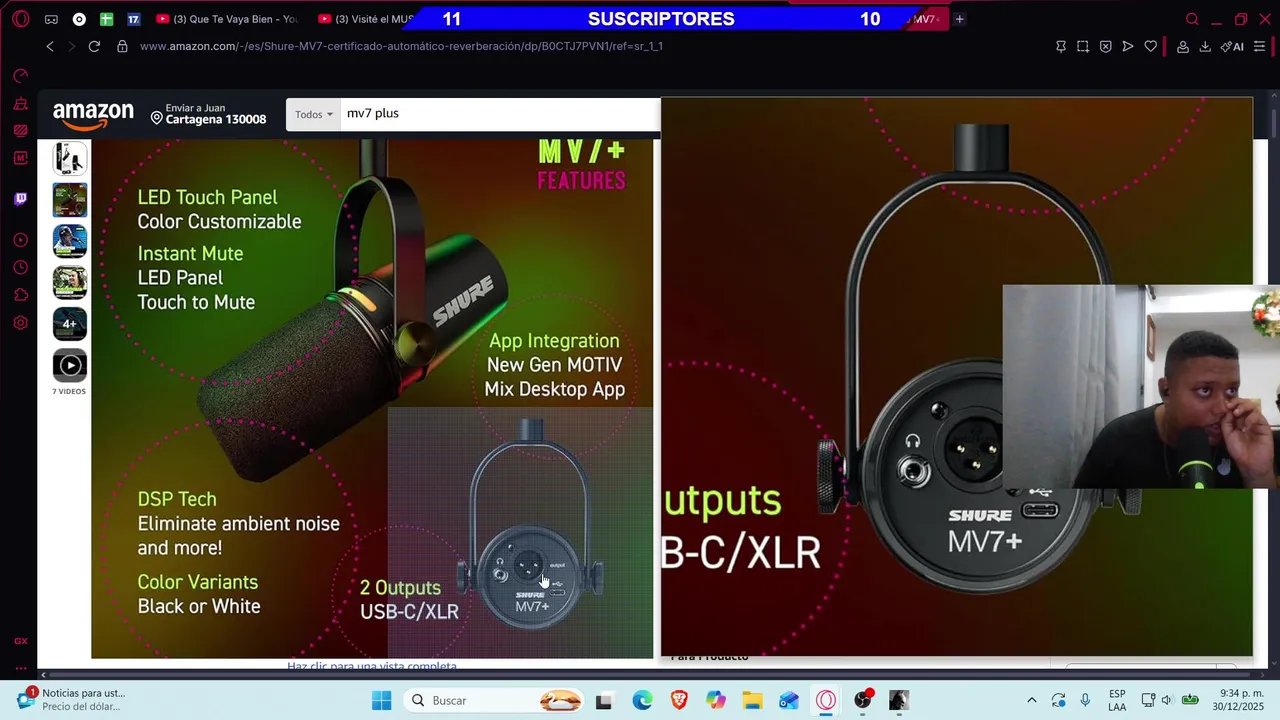Bookmark page with the heart icon
This screenshot has width=1280, height=720.
[1151, 46]
